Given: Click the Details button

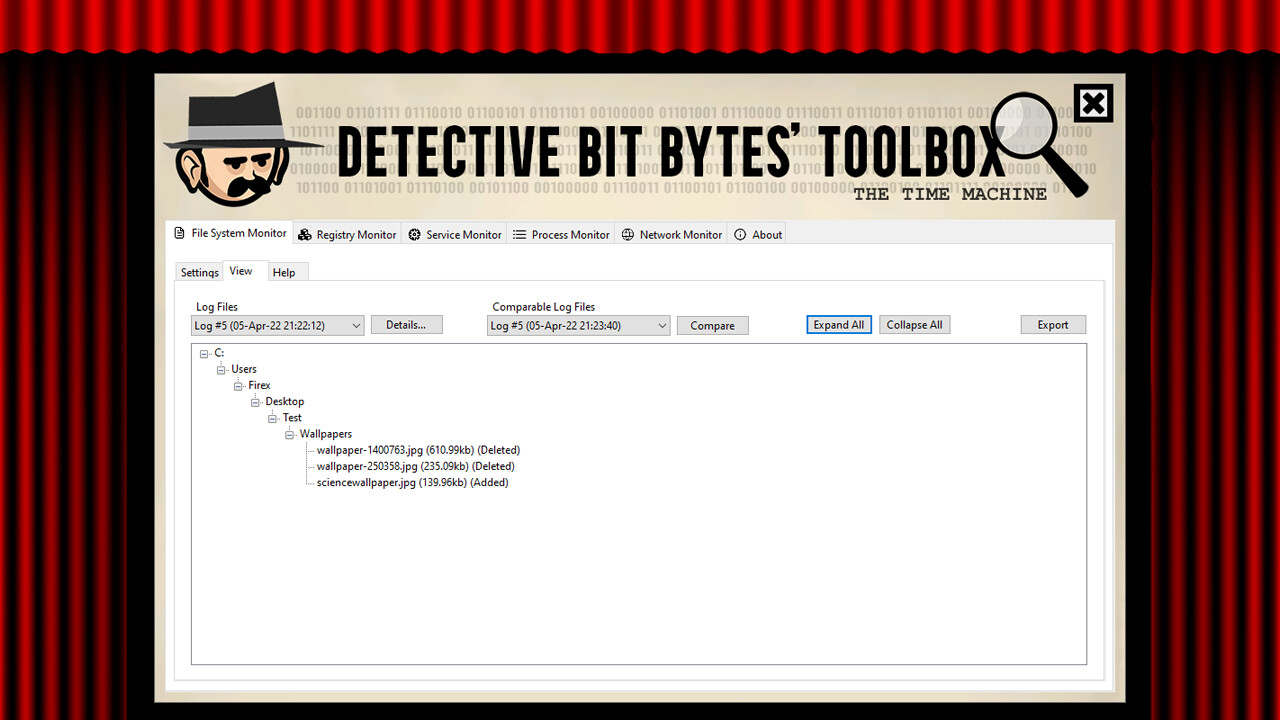Looking at the screenshot, I should coord(406,324).
